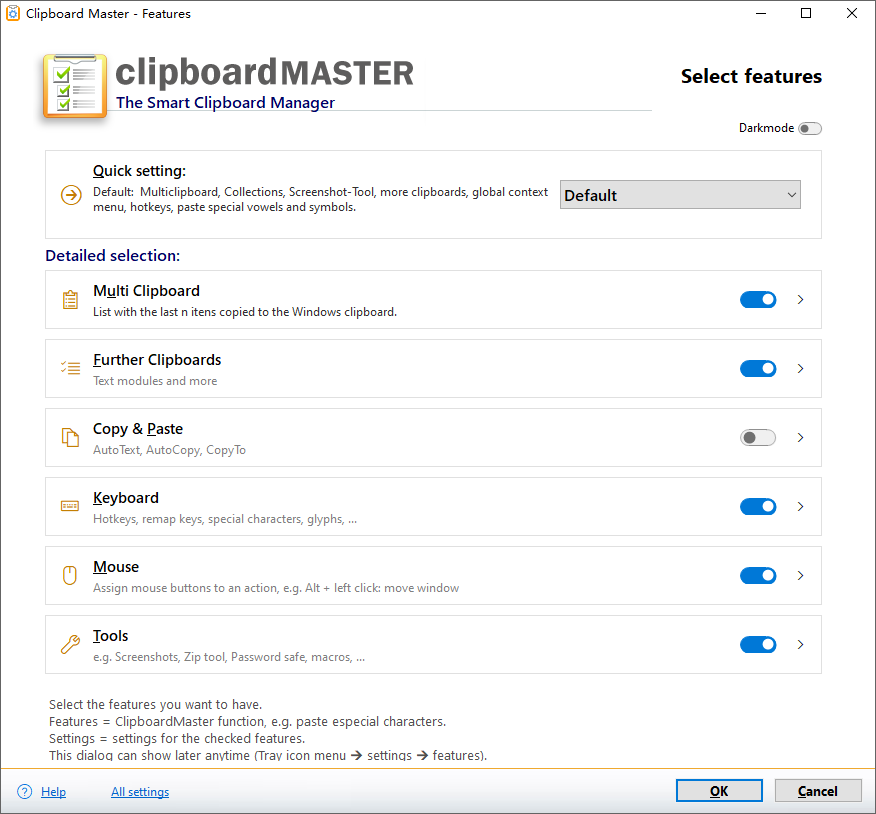Viewport: 876px width, 814px height.
Task: Expand Tools settings chevron
Action: [x=800, y=645]
